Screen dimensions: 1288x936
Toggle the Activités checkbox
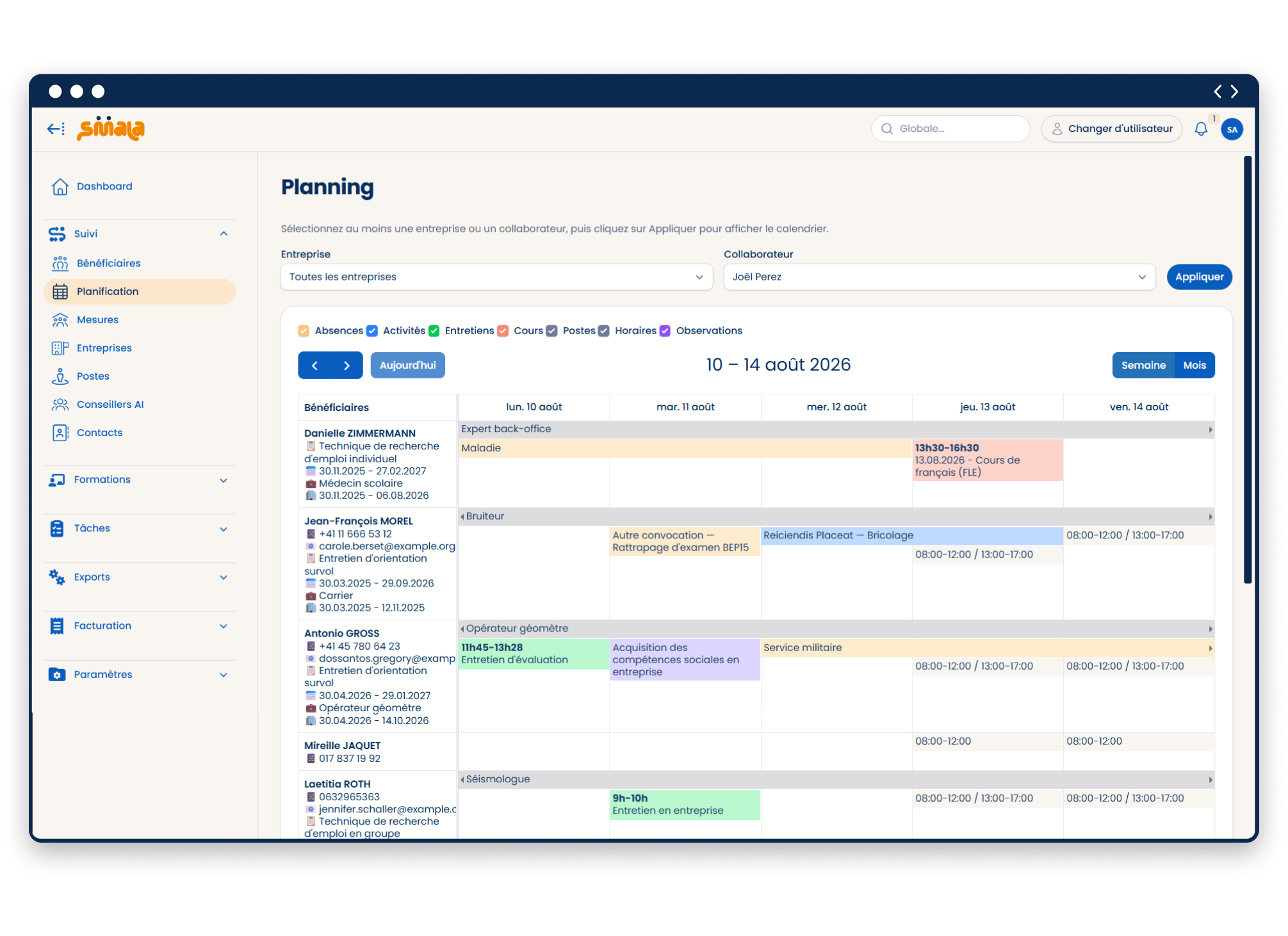point(372,331)
